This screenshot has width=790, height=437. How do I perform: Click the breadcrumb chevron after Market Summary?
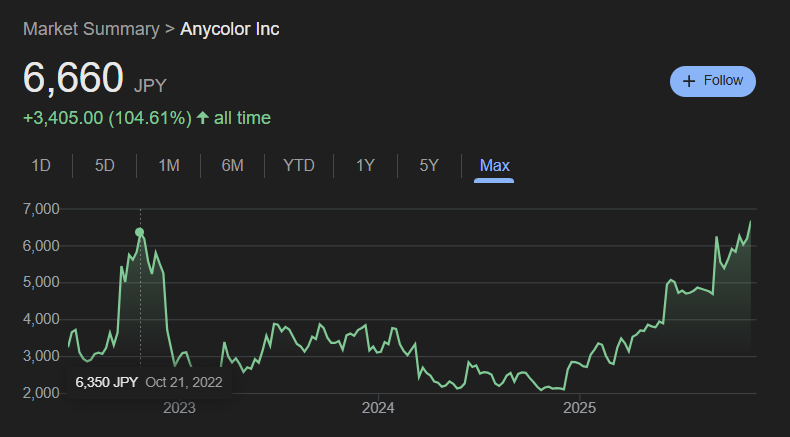[169, 29]
